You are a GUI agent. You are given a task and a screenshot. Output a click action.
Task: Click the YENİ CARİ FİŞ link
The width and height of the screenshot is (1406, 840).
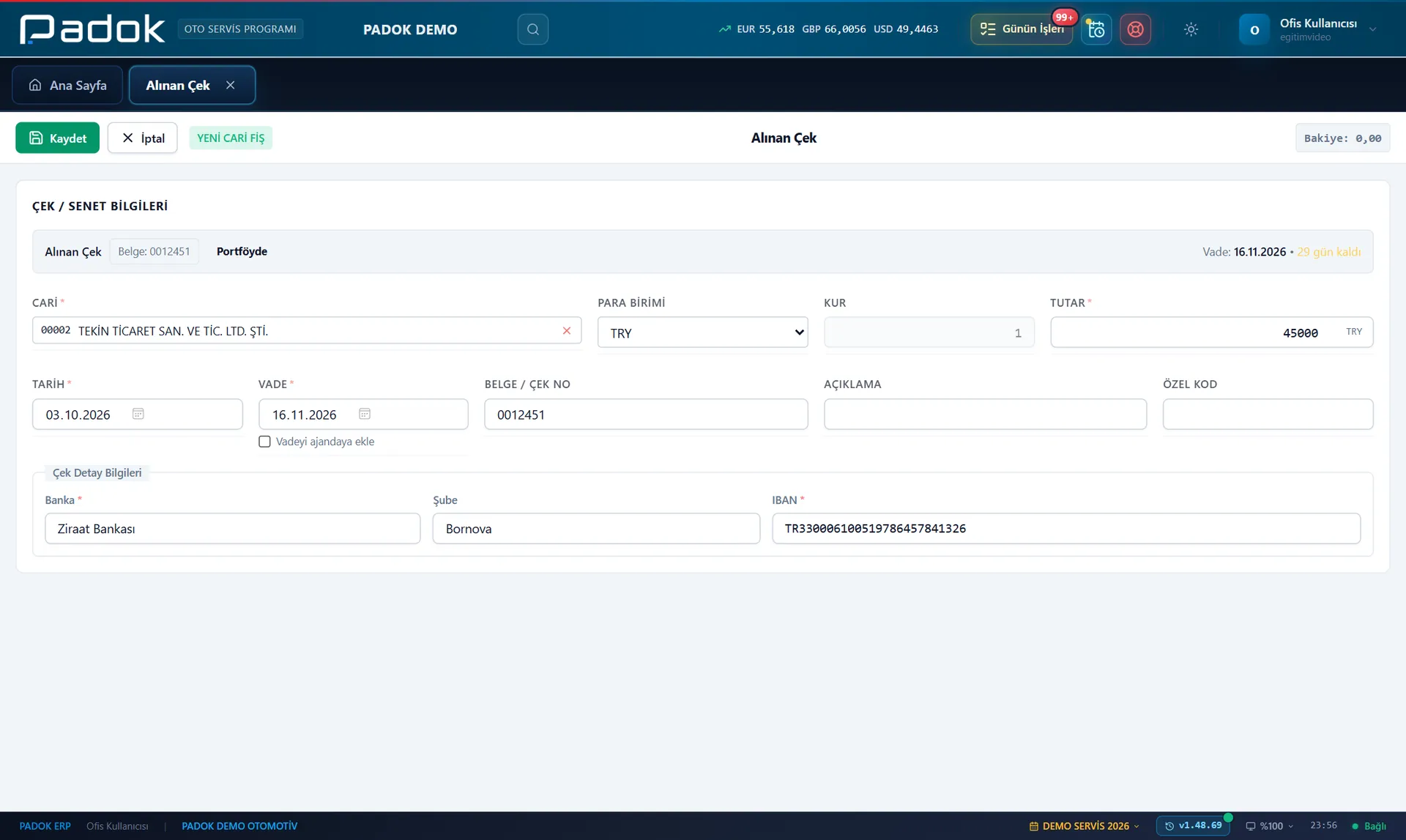click(x=231, y=138)
